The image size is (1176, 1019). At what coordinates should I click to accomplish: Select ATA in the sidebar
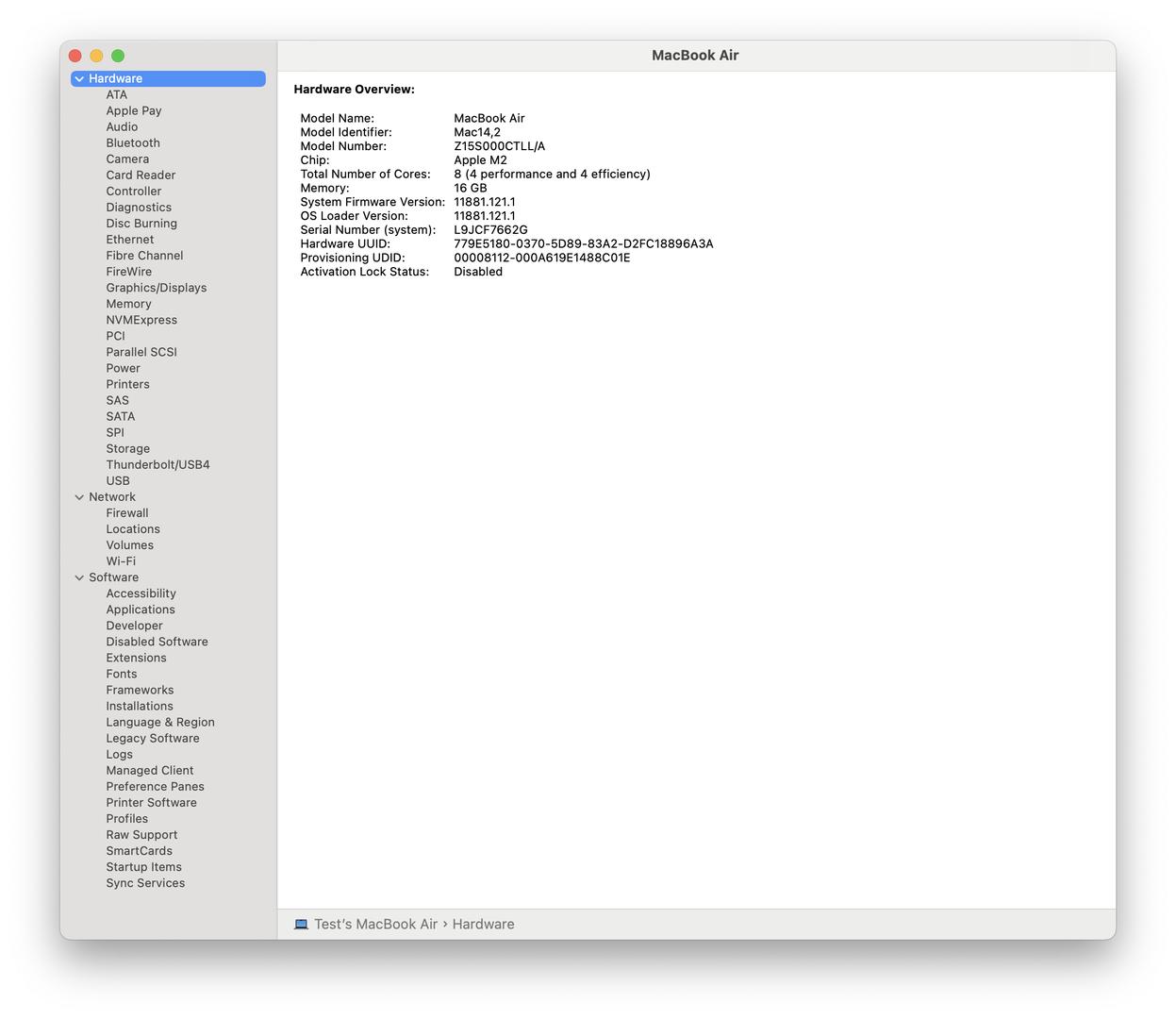[117, 95]
